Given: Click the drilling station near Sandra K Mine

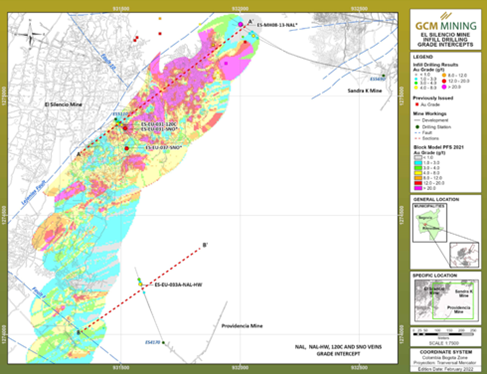Looking at the screenshot, I should [384, 76].
